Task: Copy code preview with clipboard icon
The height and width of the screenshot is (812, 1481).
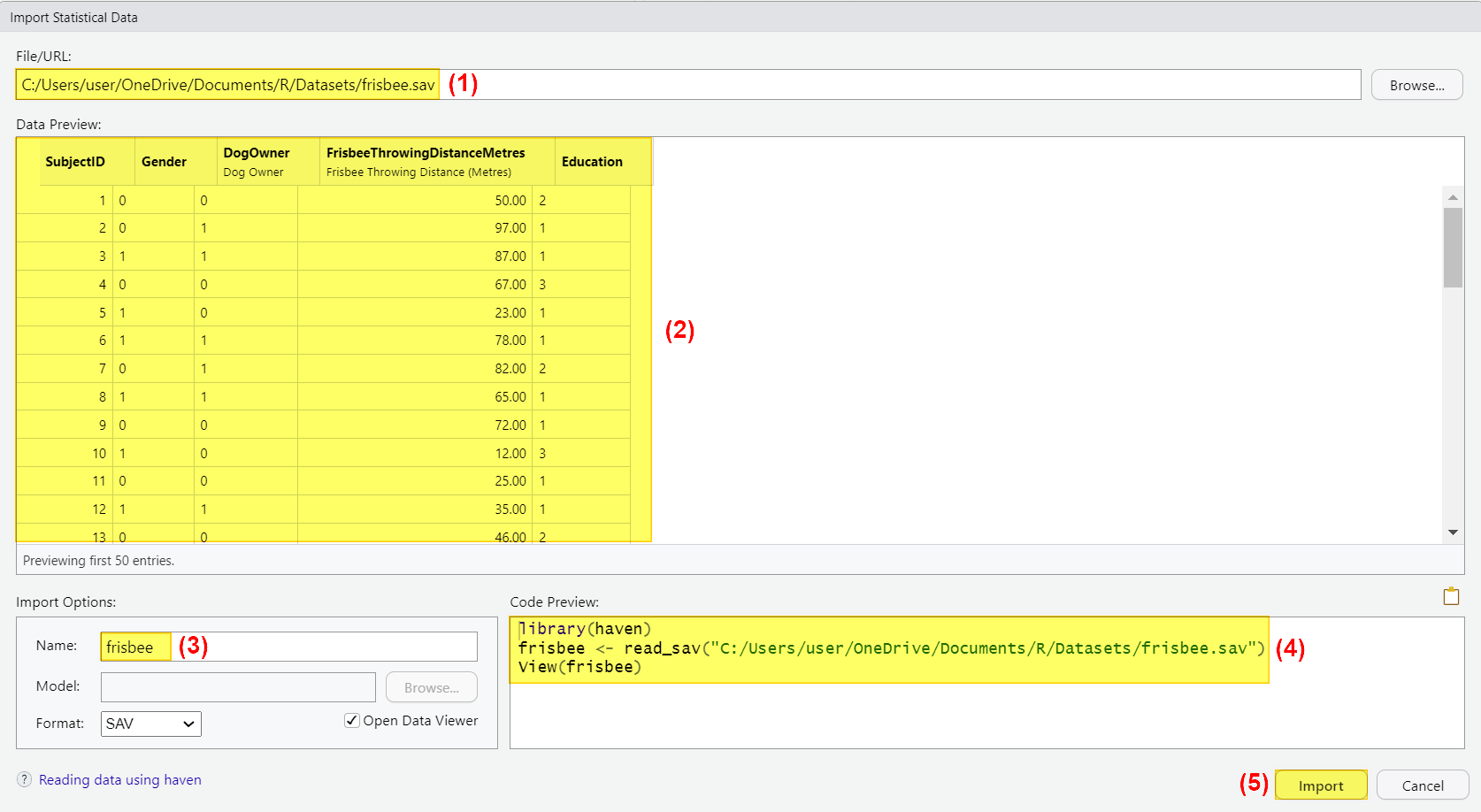Action: pos(1451,596)
